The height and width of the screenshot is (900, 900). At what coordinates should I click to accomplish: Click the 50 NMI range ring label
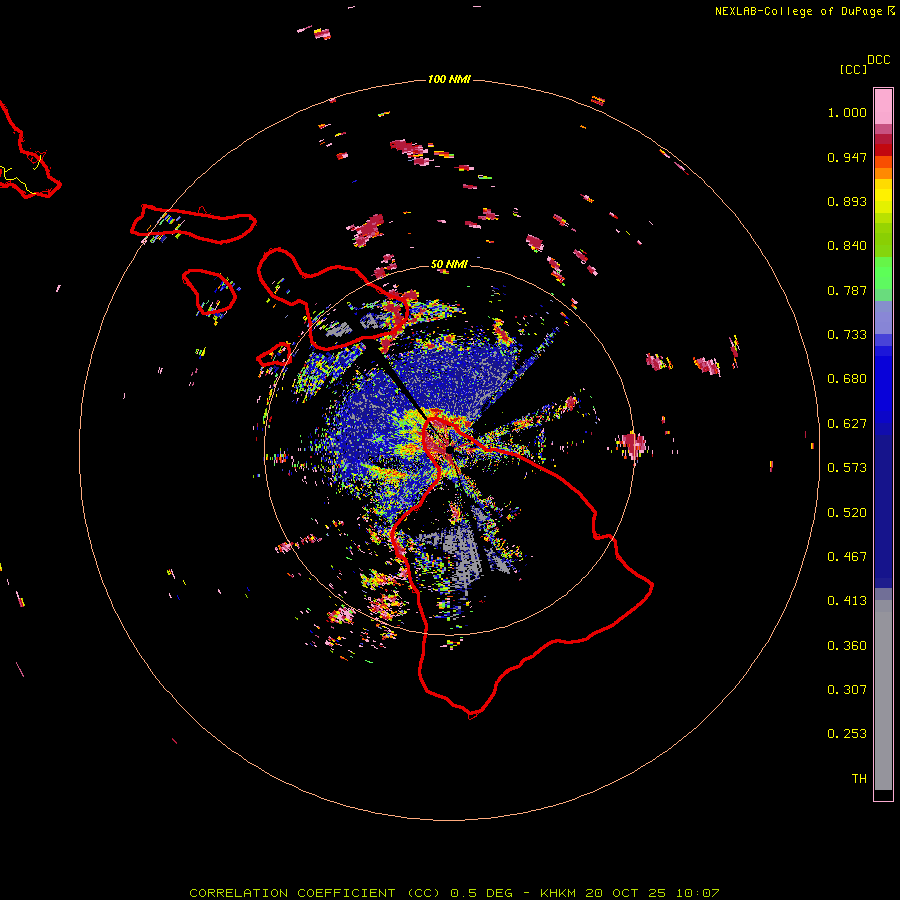coord(449,264)
